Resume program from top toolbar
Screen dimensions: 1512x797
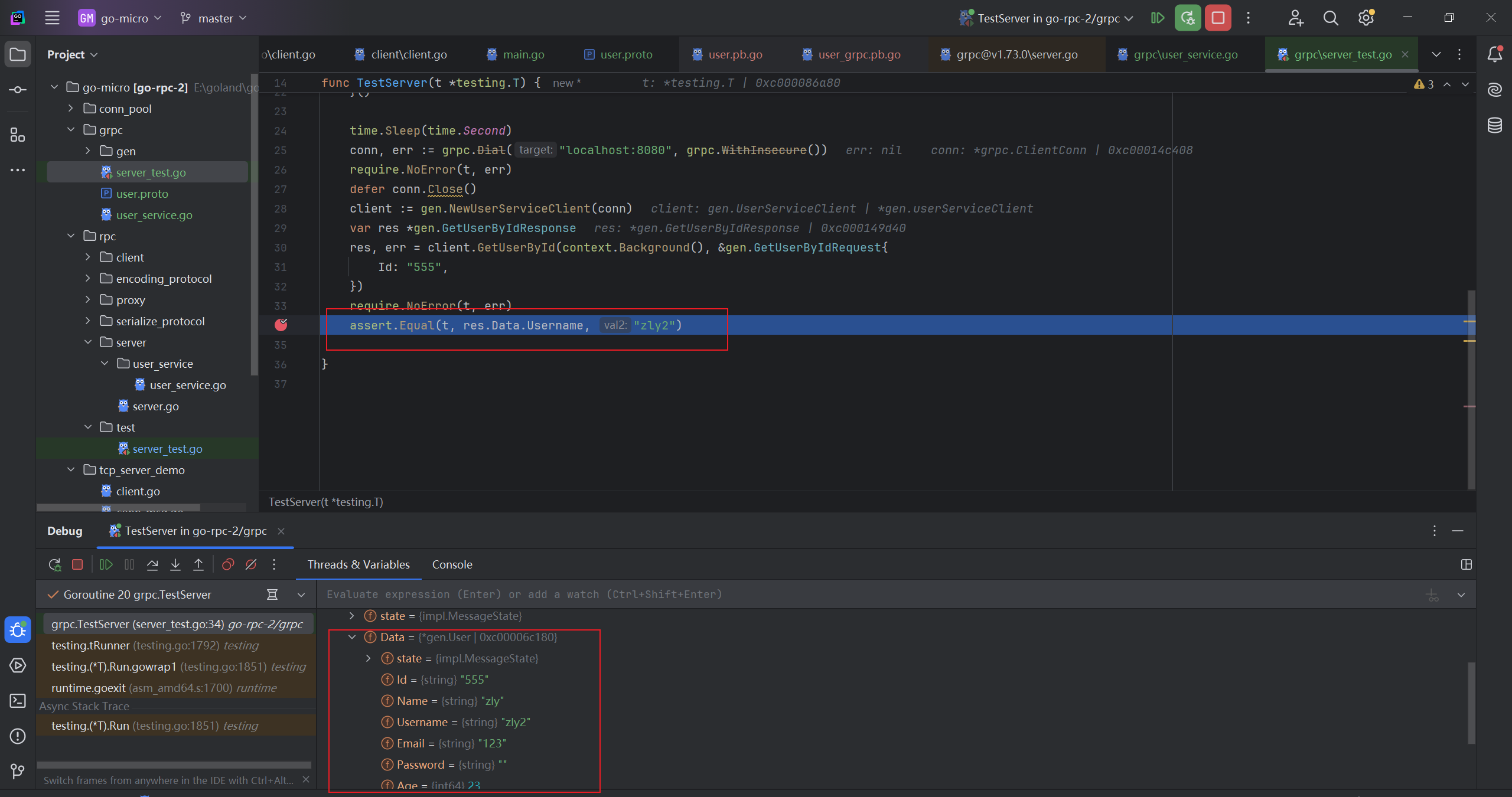[1158, 18]
